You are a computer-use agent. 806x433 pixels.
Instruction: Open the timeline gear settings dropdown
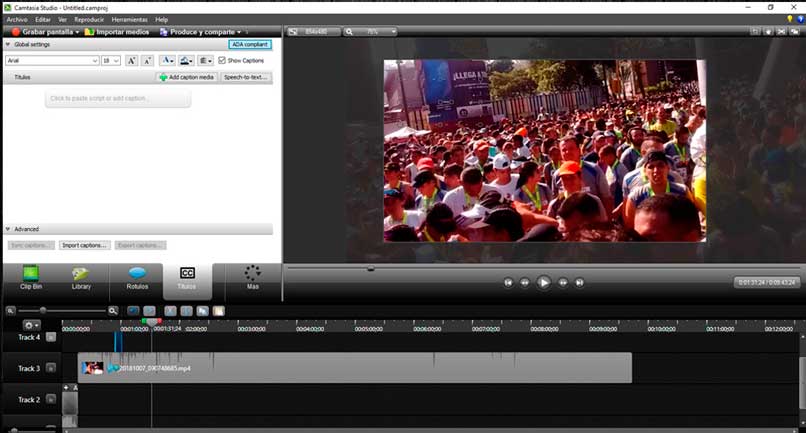pos(31,325)
